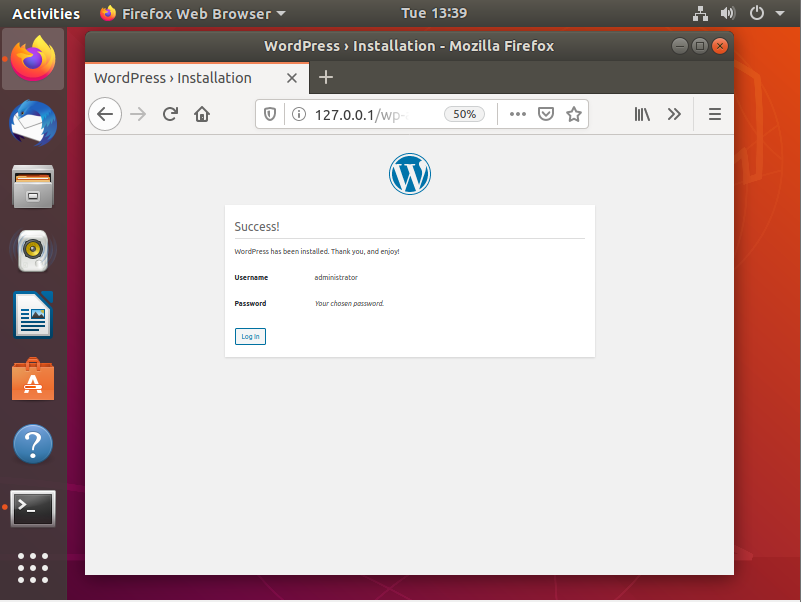Expand system menu dropdown arrow
Viewport: 801px width, 602px height.
click(780, 13)
